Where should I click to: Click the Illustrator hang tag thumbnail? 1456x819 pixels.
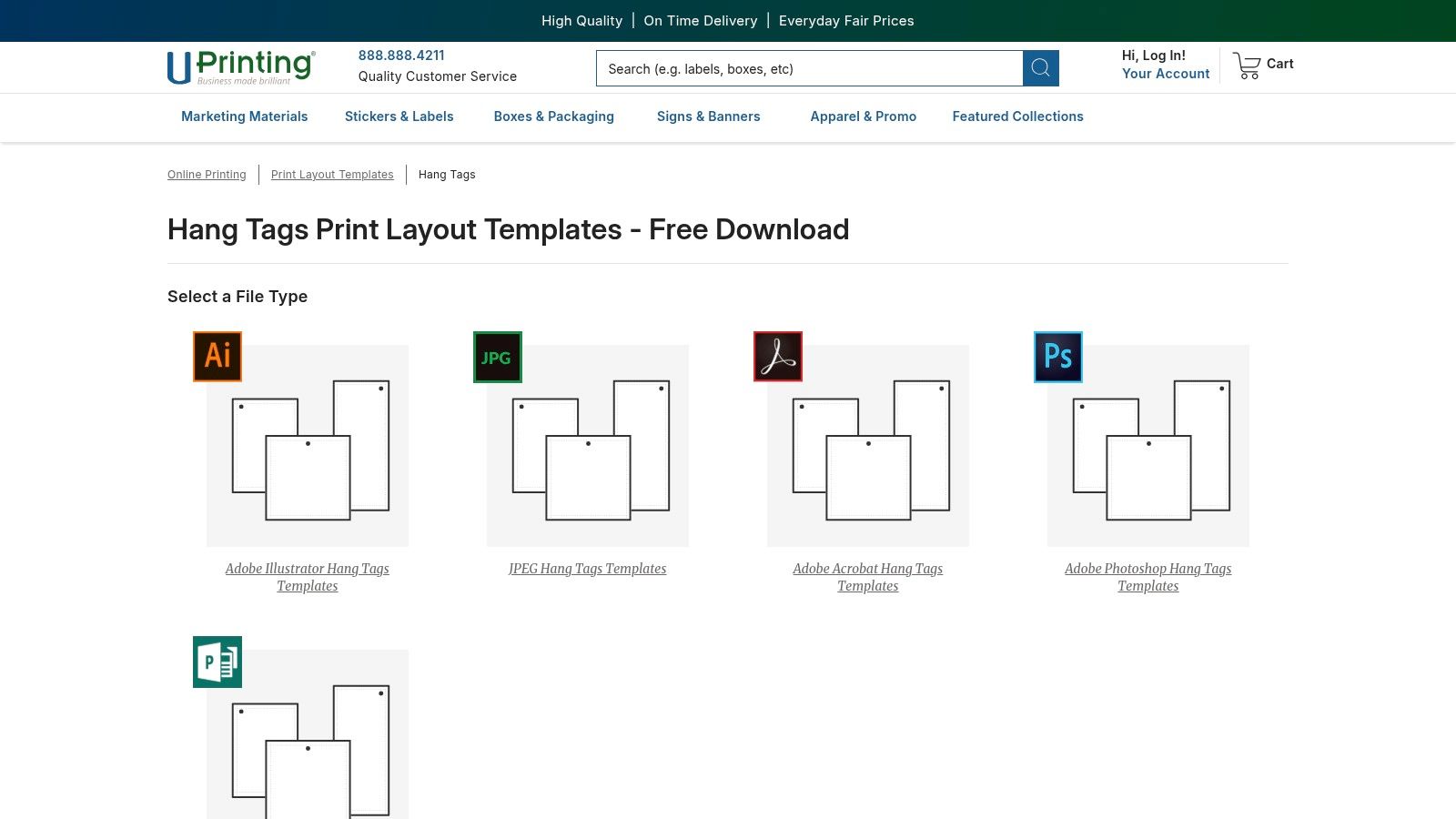coord(308,446)
